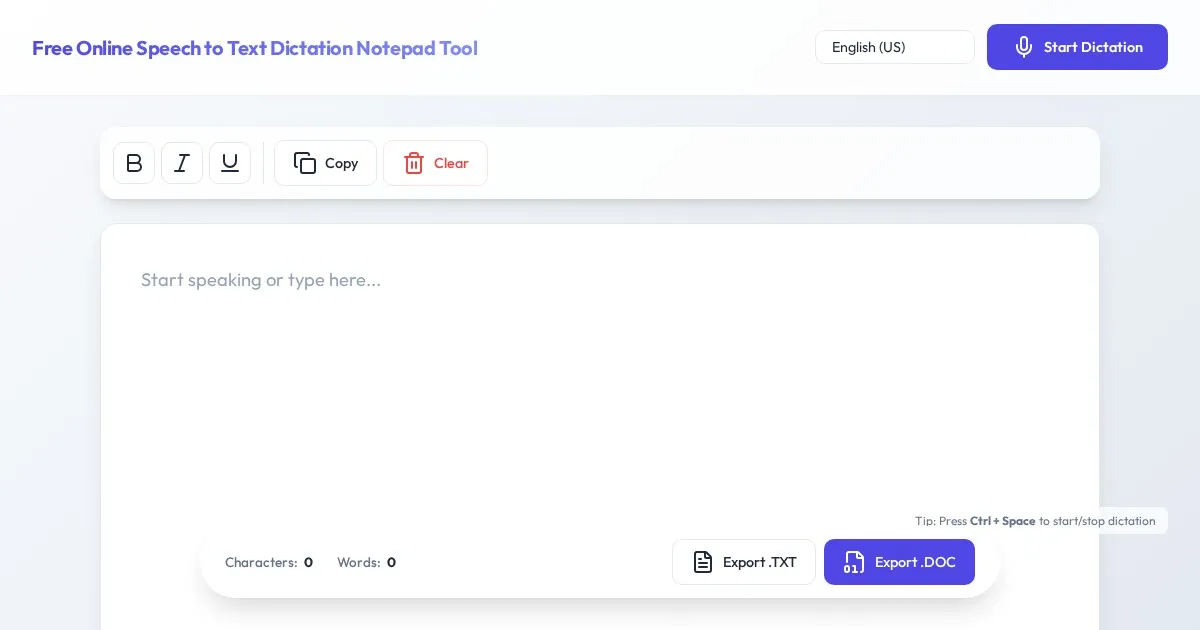Toggle underline formatting with the U button

pyautogui.click(x=230, y=163)
